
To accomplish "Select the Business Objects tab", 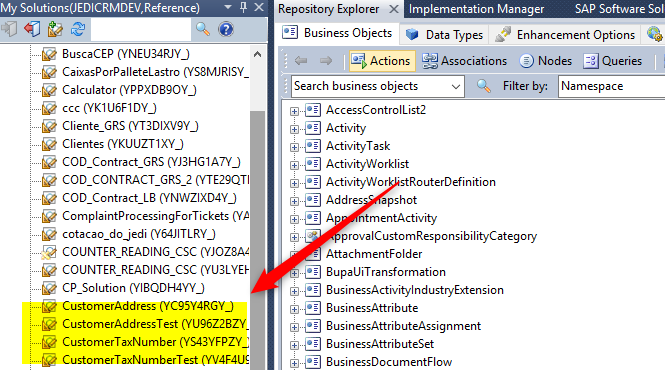I will pos(338,33).
